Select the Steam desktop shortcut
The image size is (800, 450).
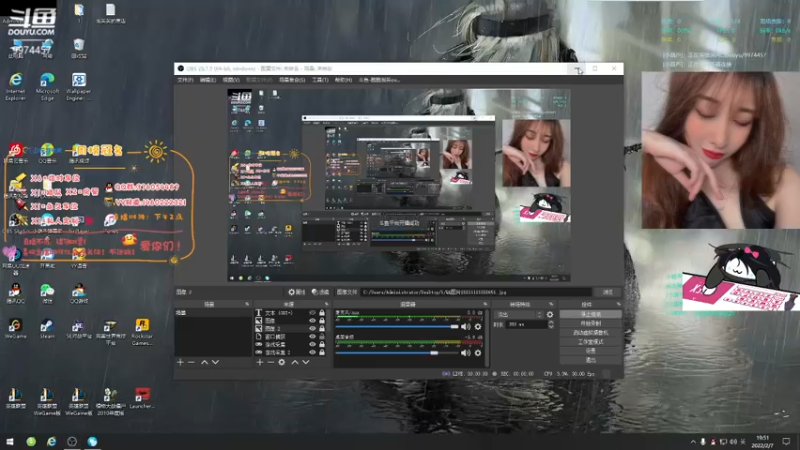[x=47, y=329]
